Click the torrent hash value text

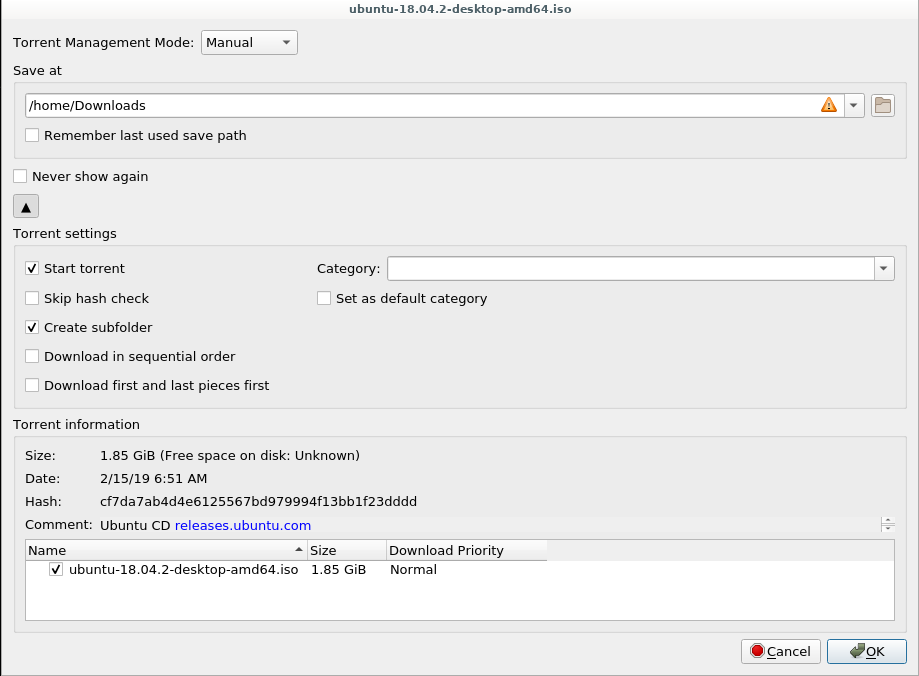point(258,502)
